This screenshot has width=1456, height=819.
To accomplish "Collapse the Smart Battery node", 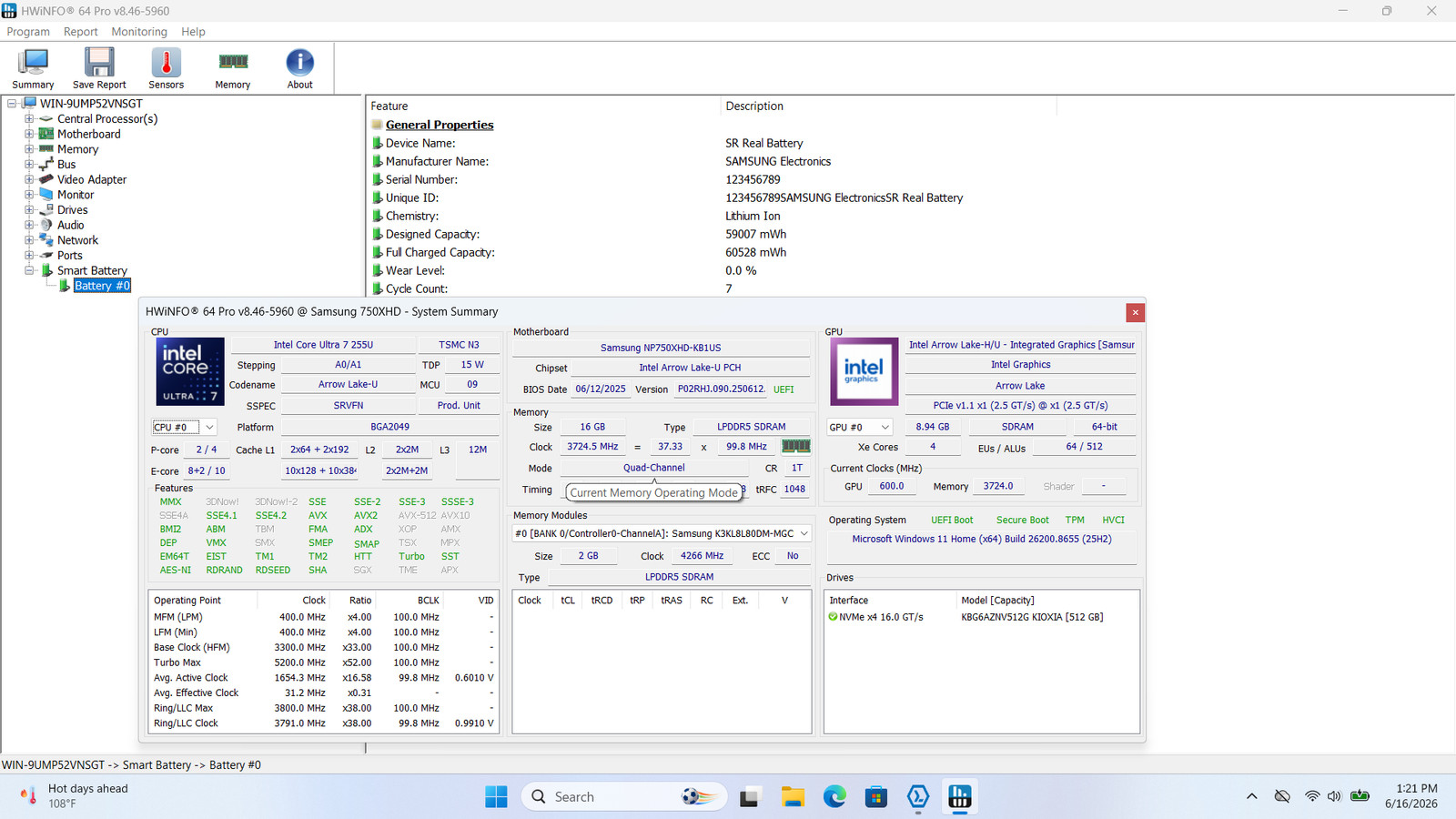I will pyautogui.click(x=29, y=270).
